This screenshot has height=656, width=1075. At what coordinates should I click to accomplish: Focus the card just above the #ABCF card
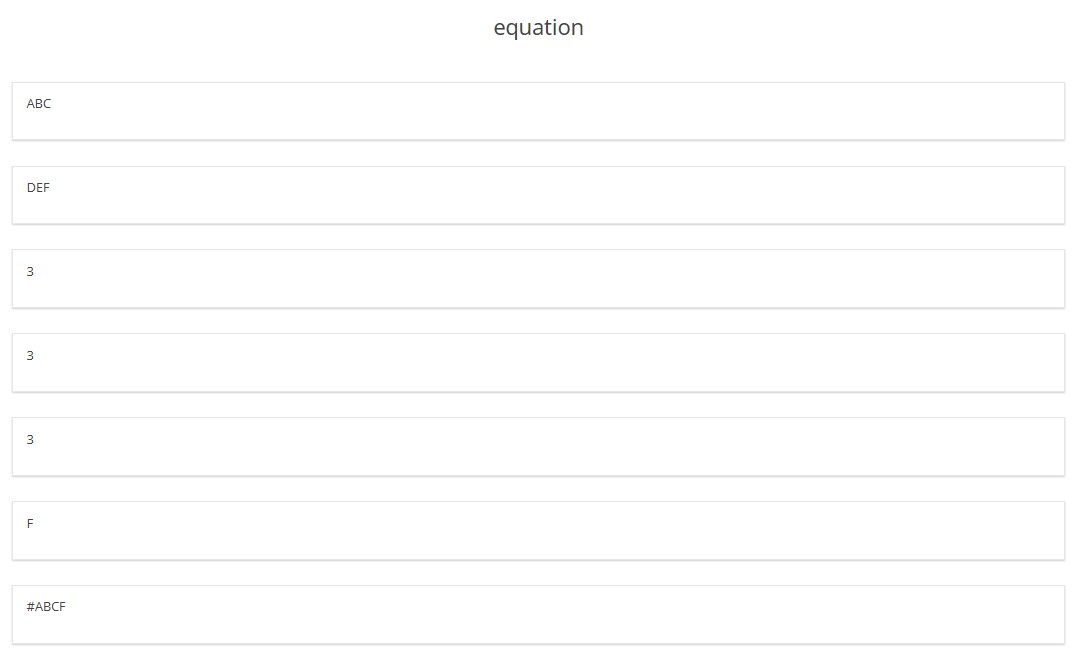[538, 531]
